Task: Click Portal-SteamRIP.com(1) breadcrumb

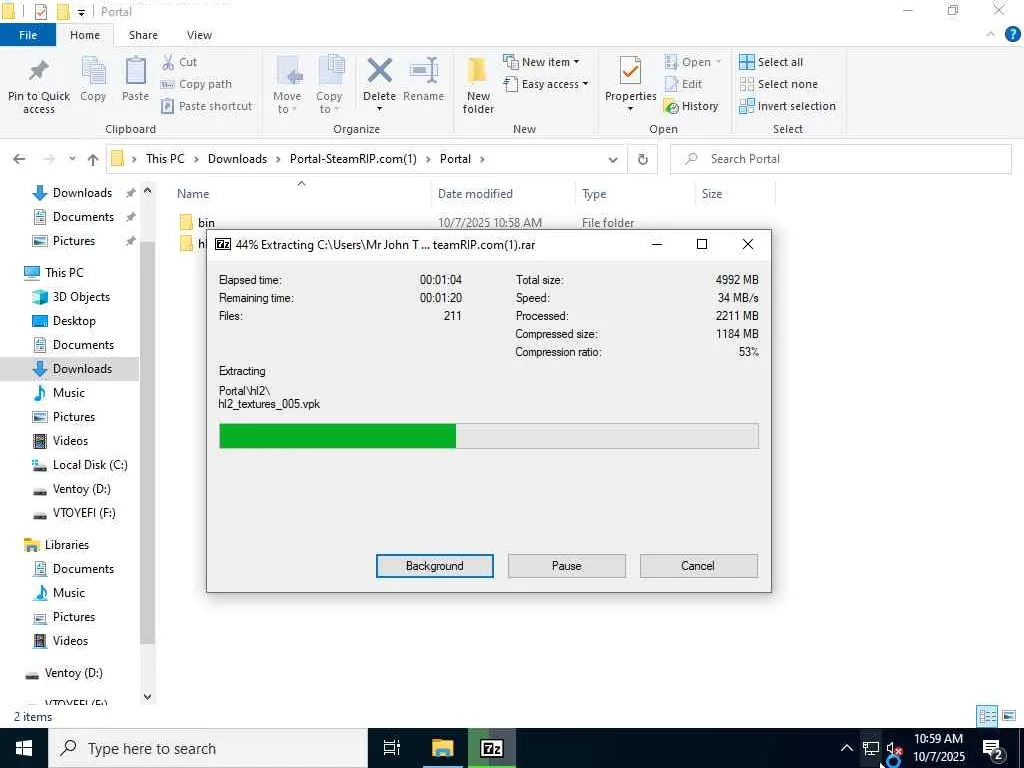Action: click(x=353, y=159)
